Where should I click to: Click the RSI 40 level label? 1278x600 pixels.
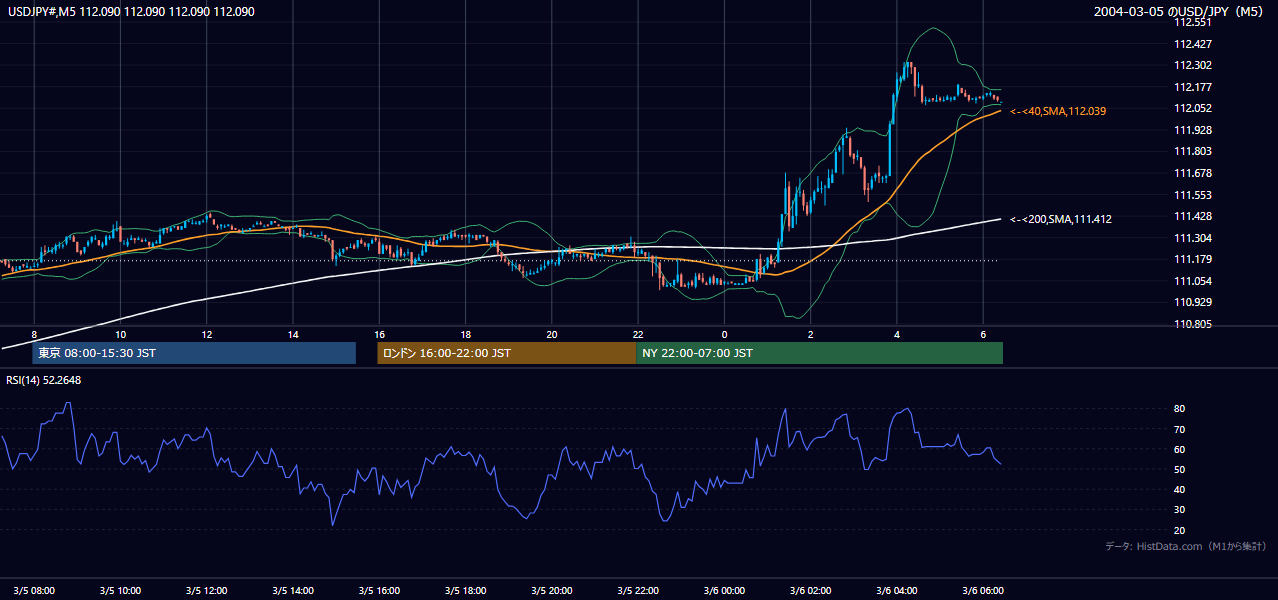point(1180,489)
